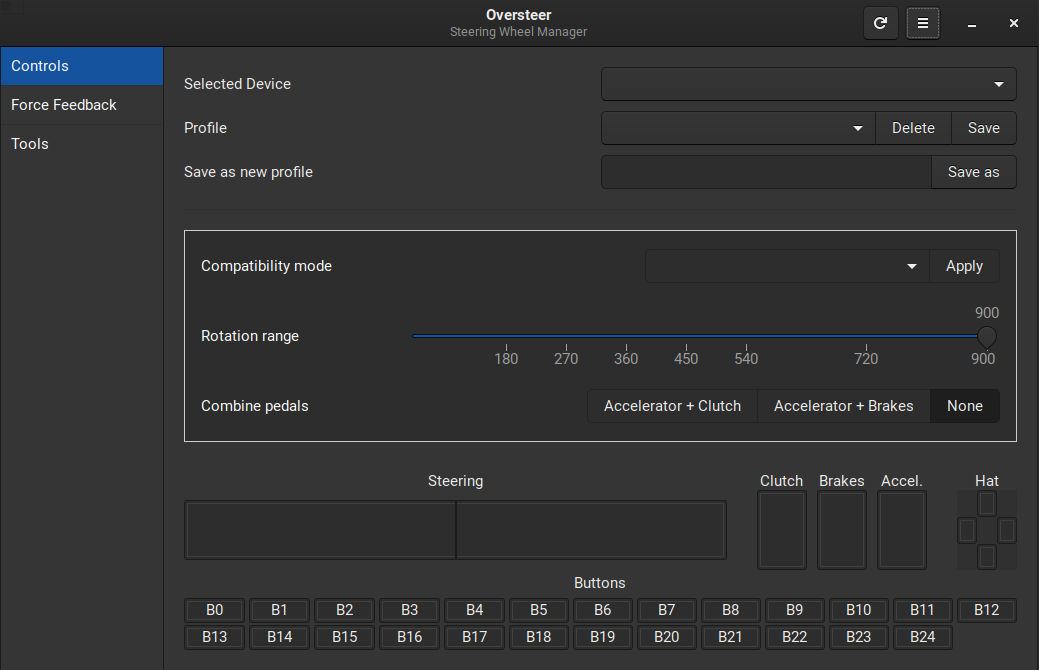Set rotation range near 540 mark

pos(746,337)
